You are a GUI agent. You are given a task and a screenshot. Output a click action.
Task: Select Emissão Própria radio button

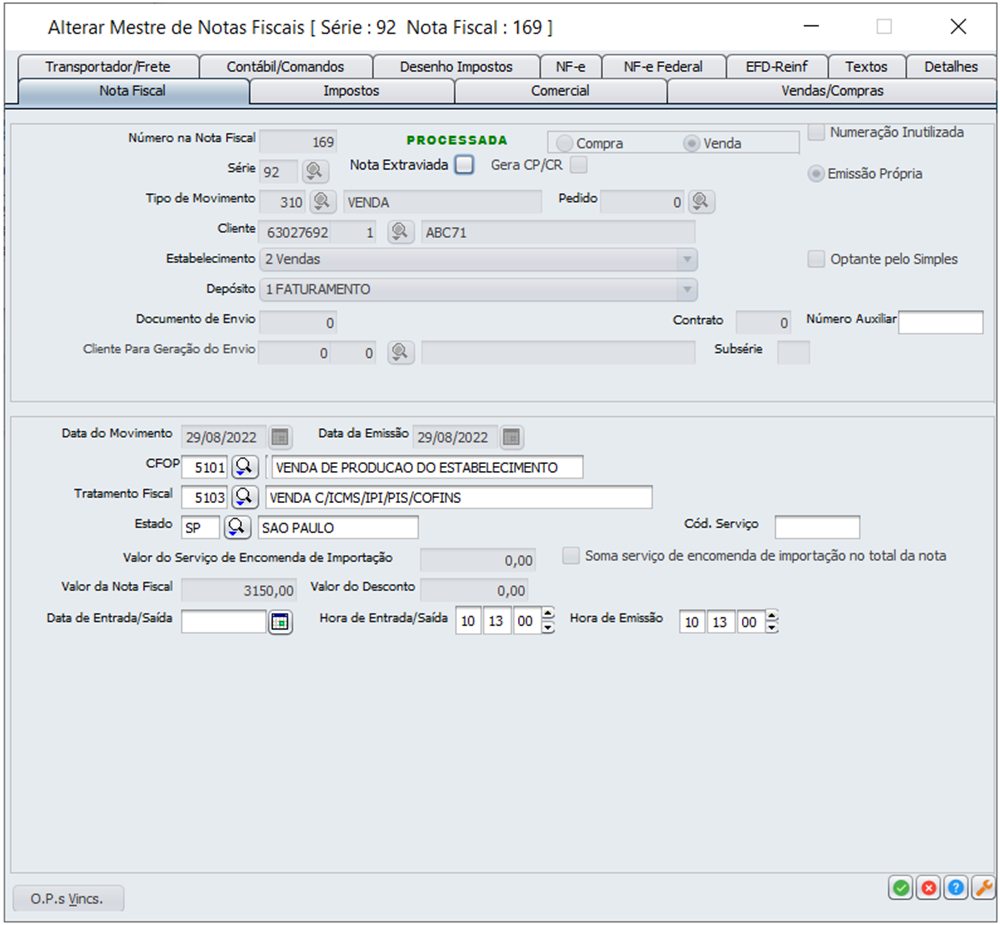pos(816,174)
